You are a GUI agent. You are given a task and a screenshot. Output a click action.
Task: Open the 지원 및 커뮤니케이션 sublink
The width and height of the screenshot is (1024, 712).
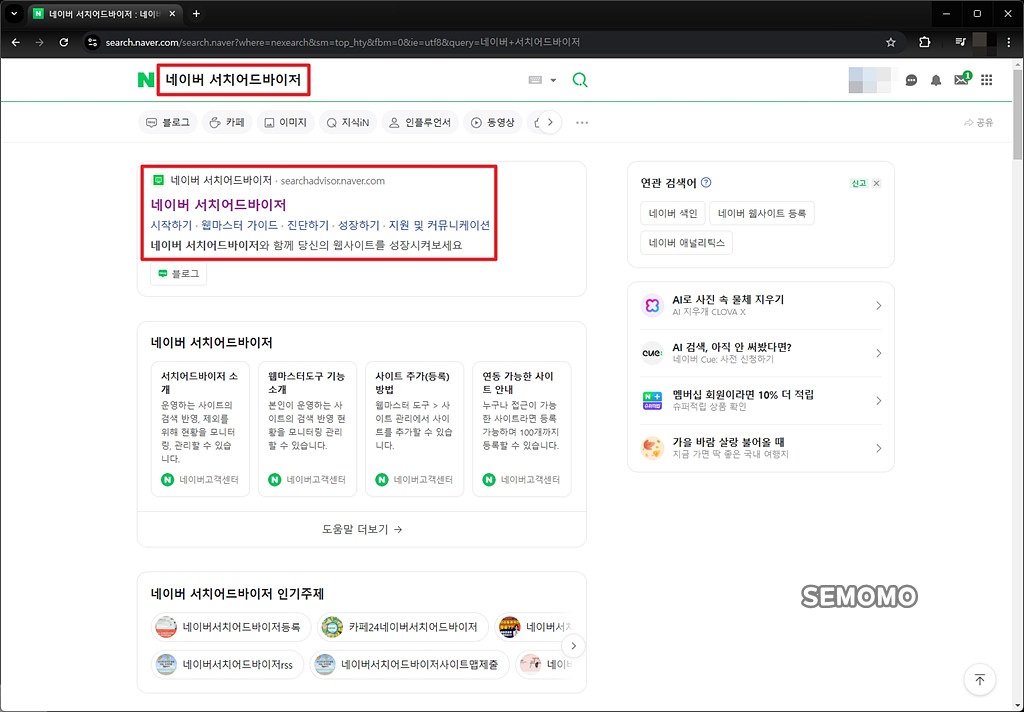pos(439,225)
